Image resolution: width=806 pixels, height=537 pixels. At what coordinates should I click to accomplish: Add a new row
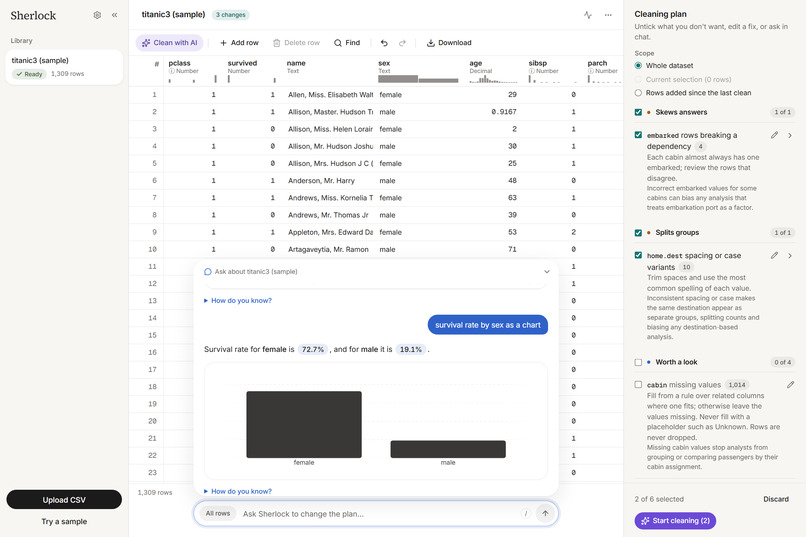click(239, 43)
